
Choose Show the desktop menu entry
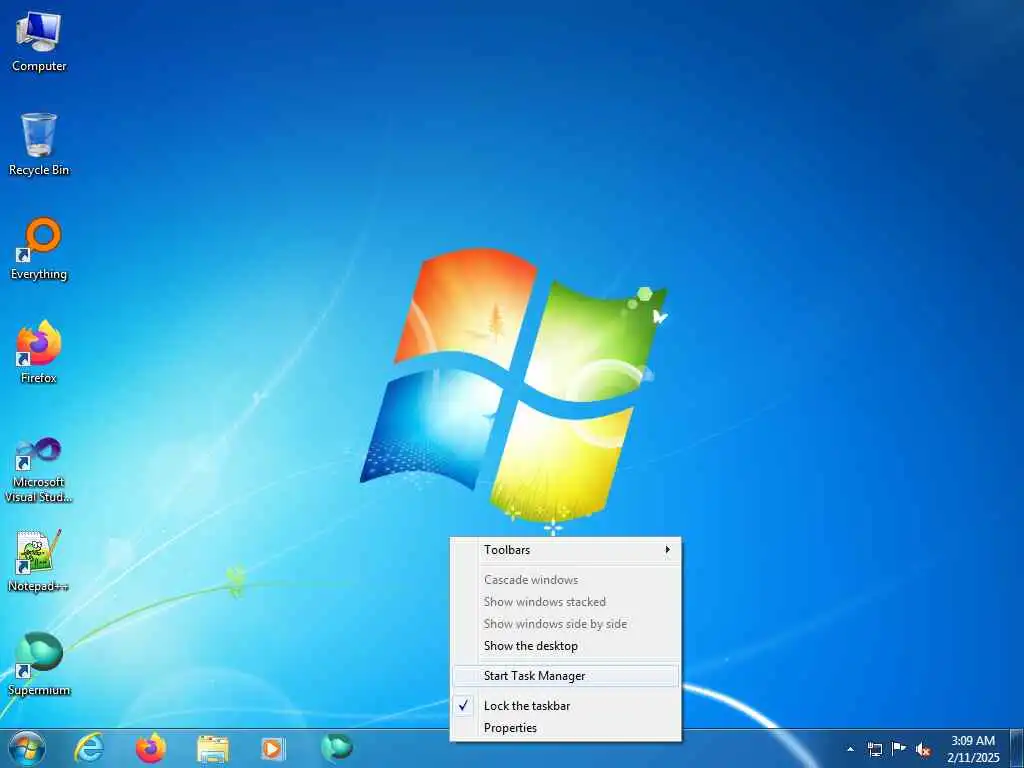566,646
